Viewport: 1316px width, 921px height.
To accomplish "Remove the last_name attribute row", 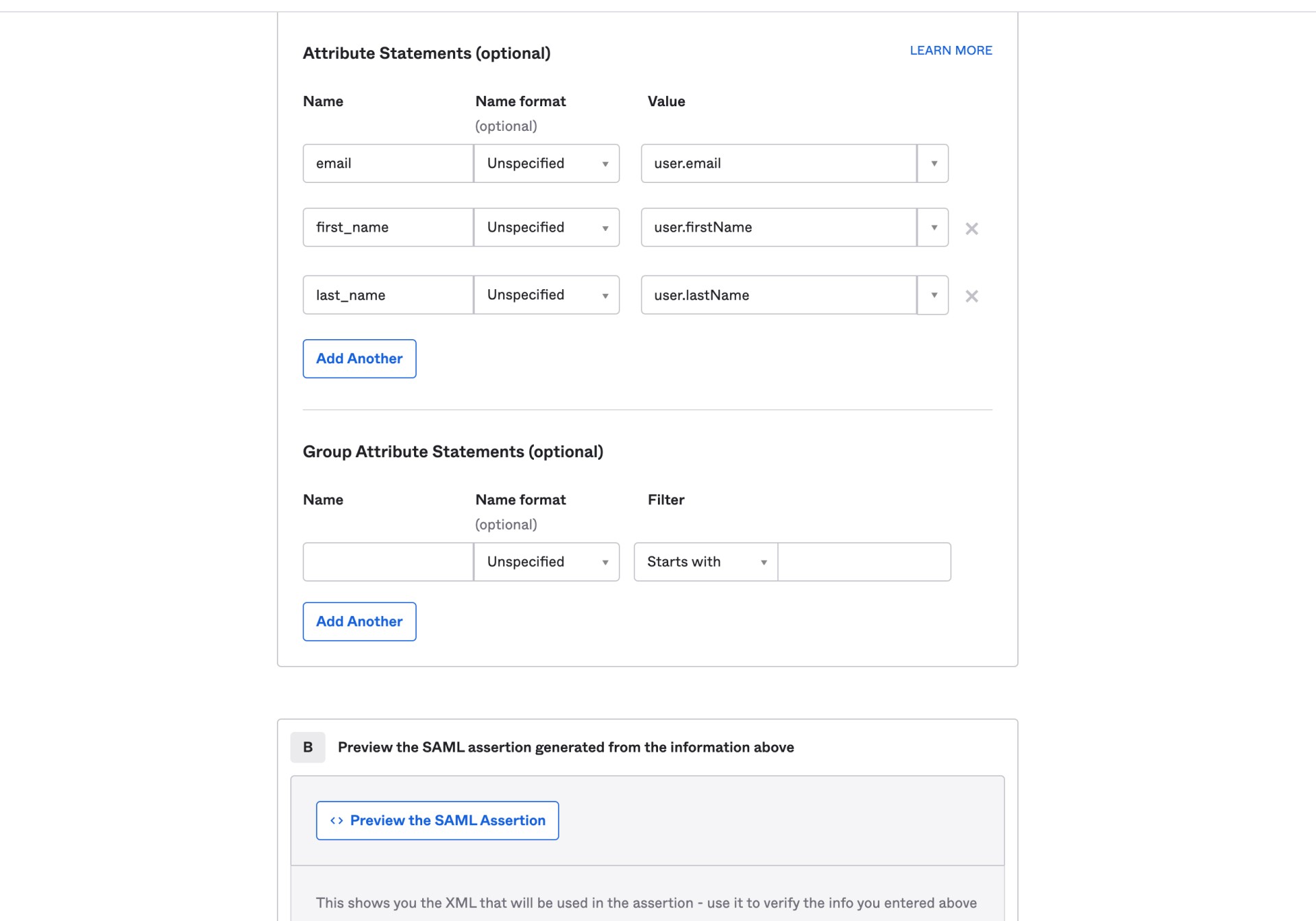I will pos(971,296).
